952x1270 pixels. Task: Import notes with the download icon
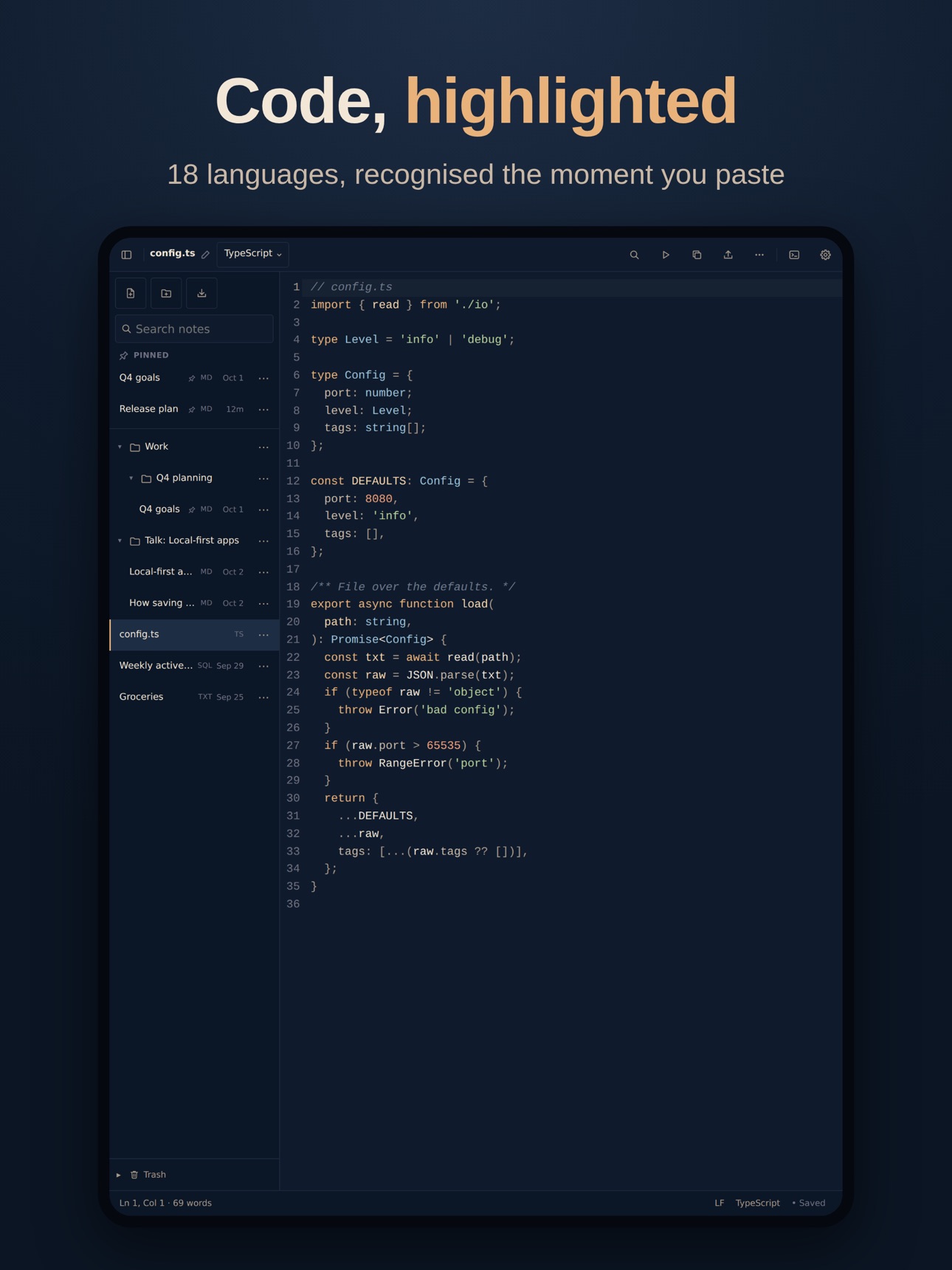(201, 293)
